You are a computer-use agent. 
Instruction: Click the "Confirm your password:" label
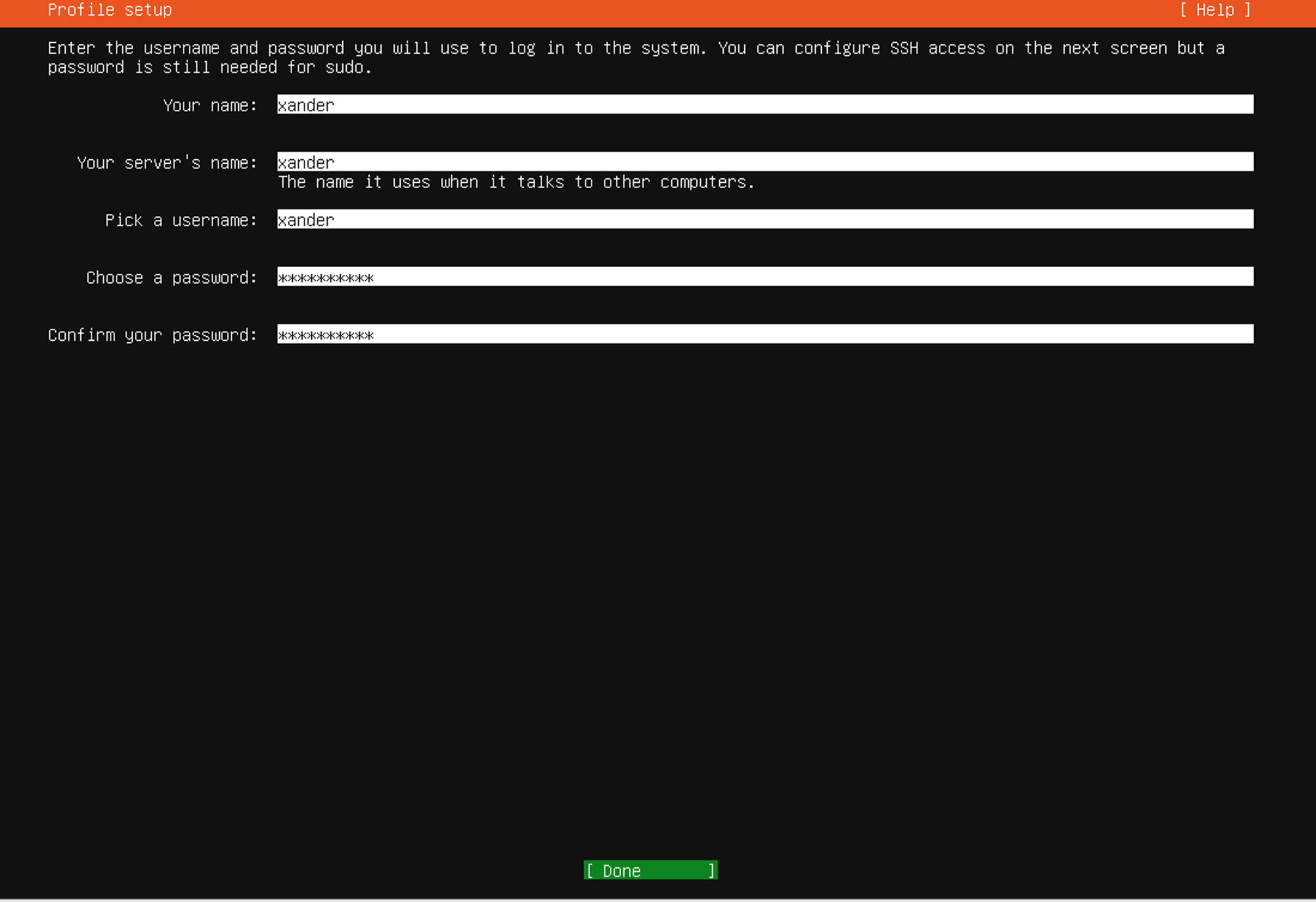[x=153, y=335]
